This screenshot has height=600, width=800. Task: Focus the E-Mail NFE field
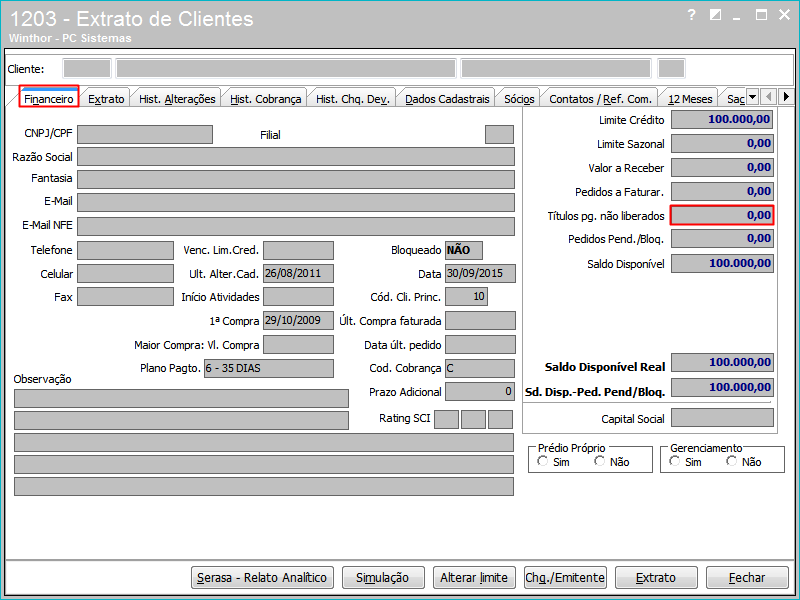(296, 227)
